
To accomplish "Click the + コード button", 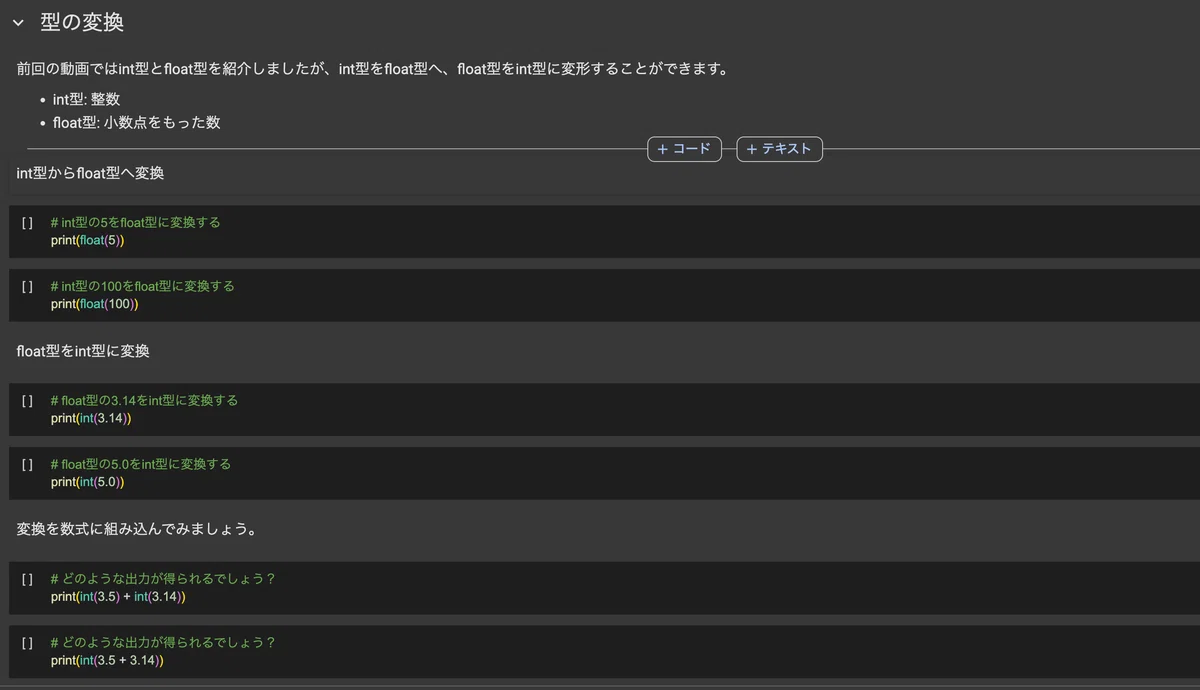I will 684,149.
